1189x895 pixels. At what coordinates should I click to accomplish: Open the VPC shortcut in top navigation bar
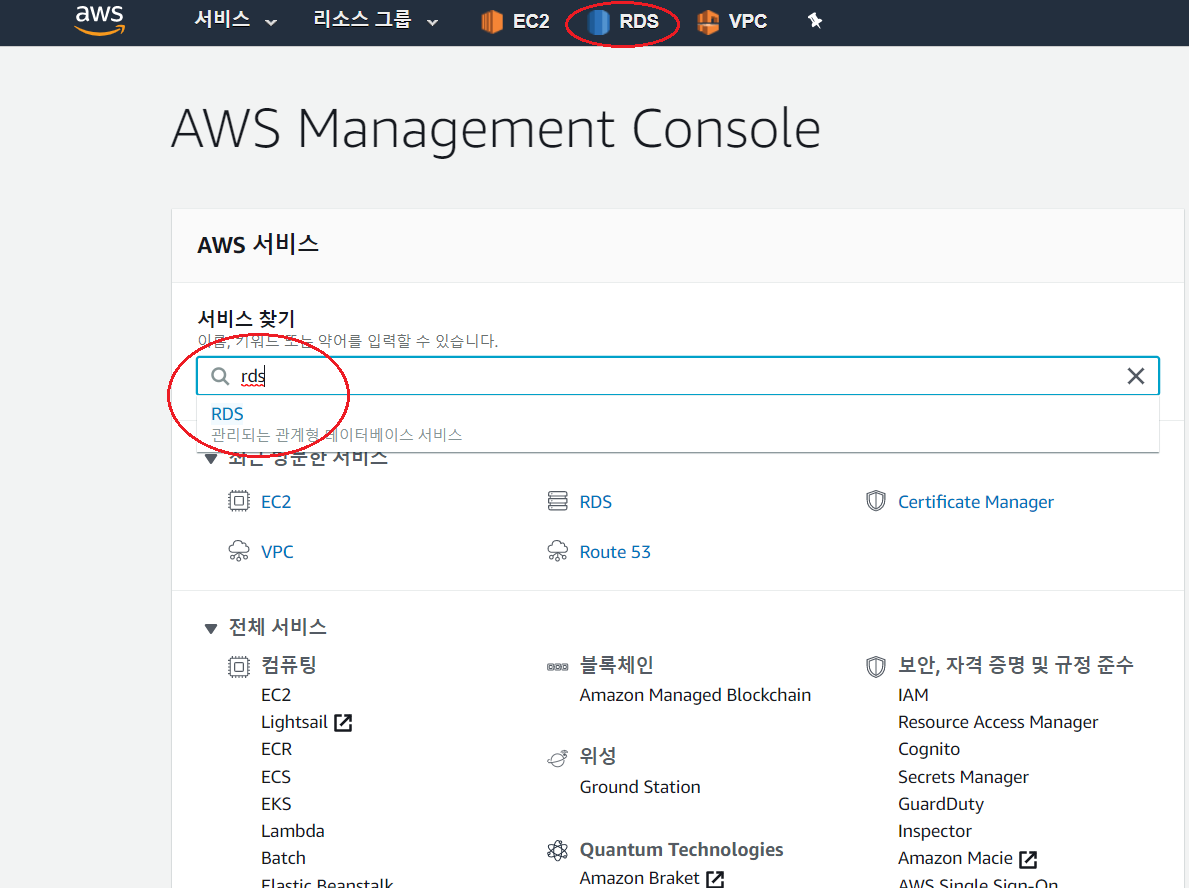pos(732,21)
